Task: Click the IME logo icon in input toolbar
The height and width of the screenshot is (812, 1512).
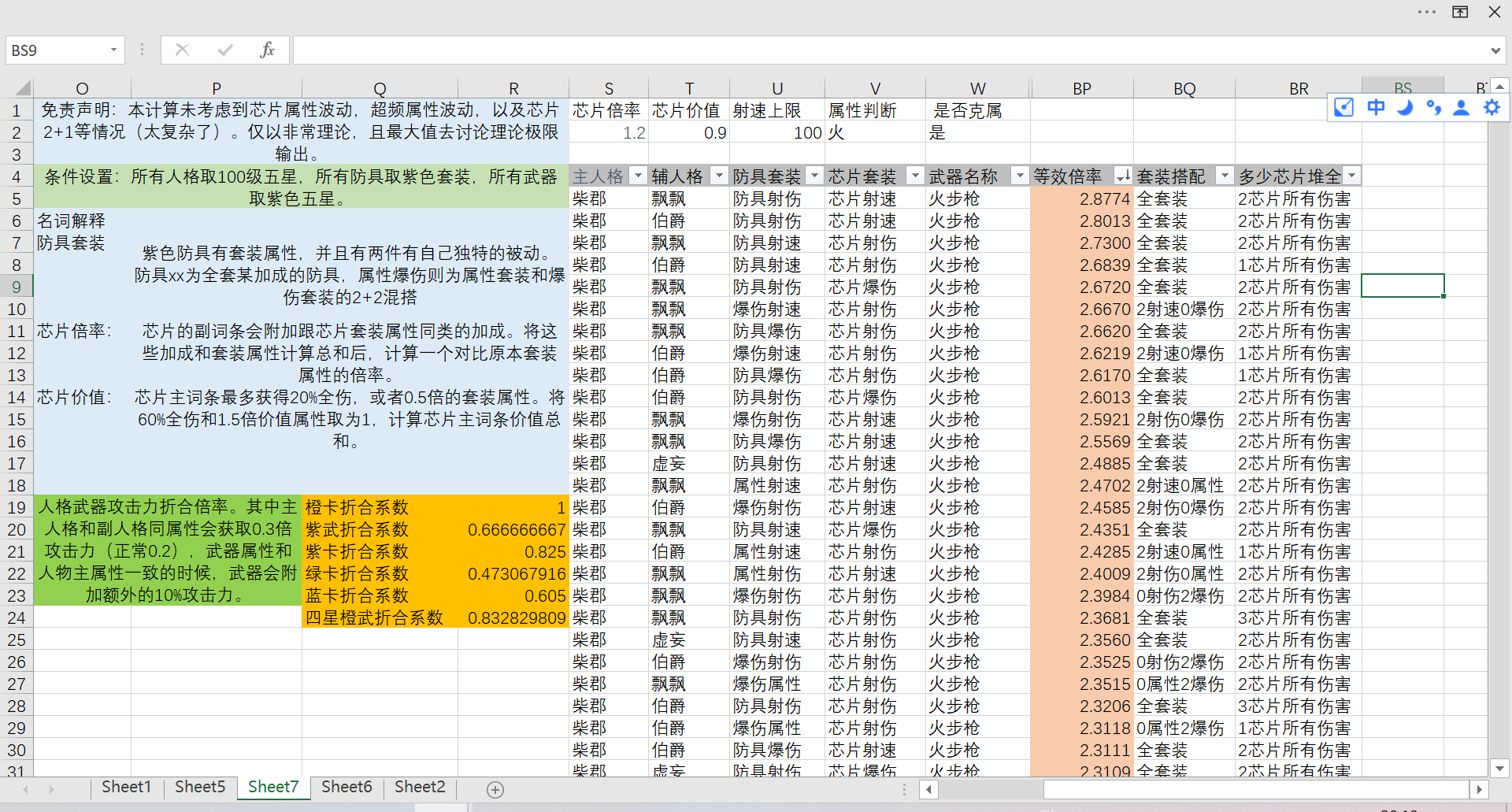Action: point(1344,107)
